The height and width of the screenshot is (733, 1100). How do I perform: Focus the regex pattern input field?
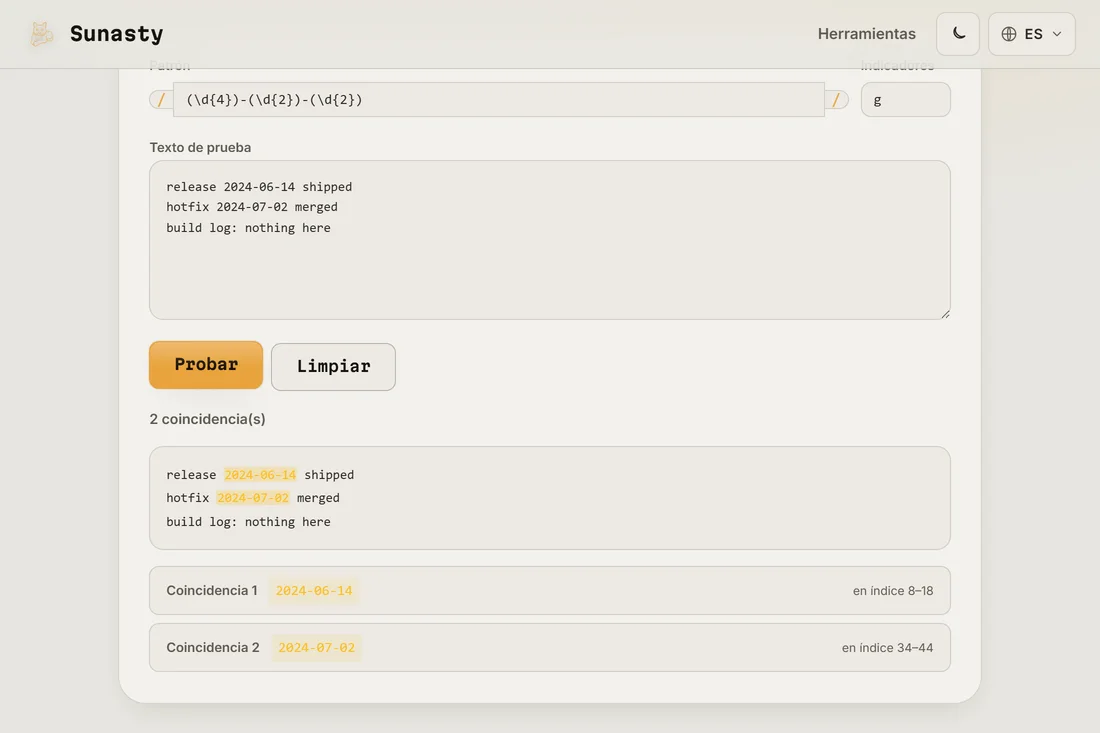tap(498, 100)
